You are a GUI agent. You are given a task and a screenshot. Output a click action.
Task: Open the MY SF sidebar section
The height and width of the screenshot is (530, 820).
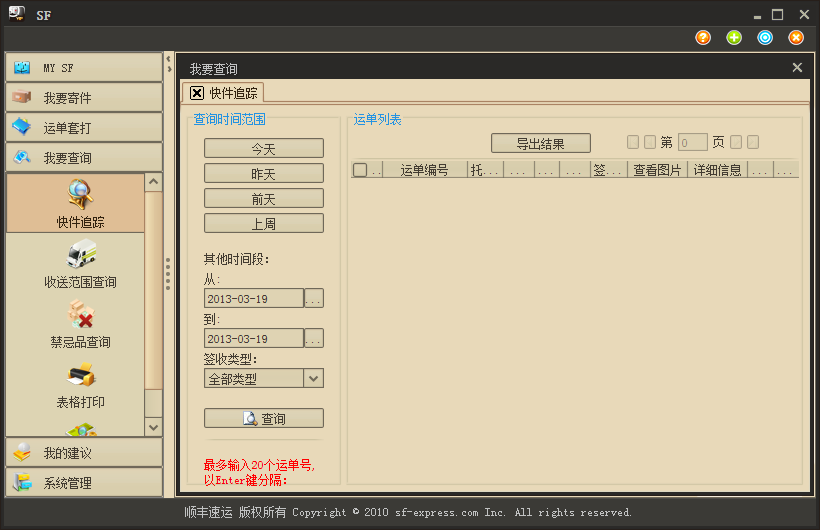(84, 67)
